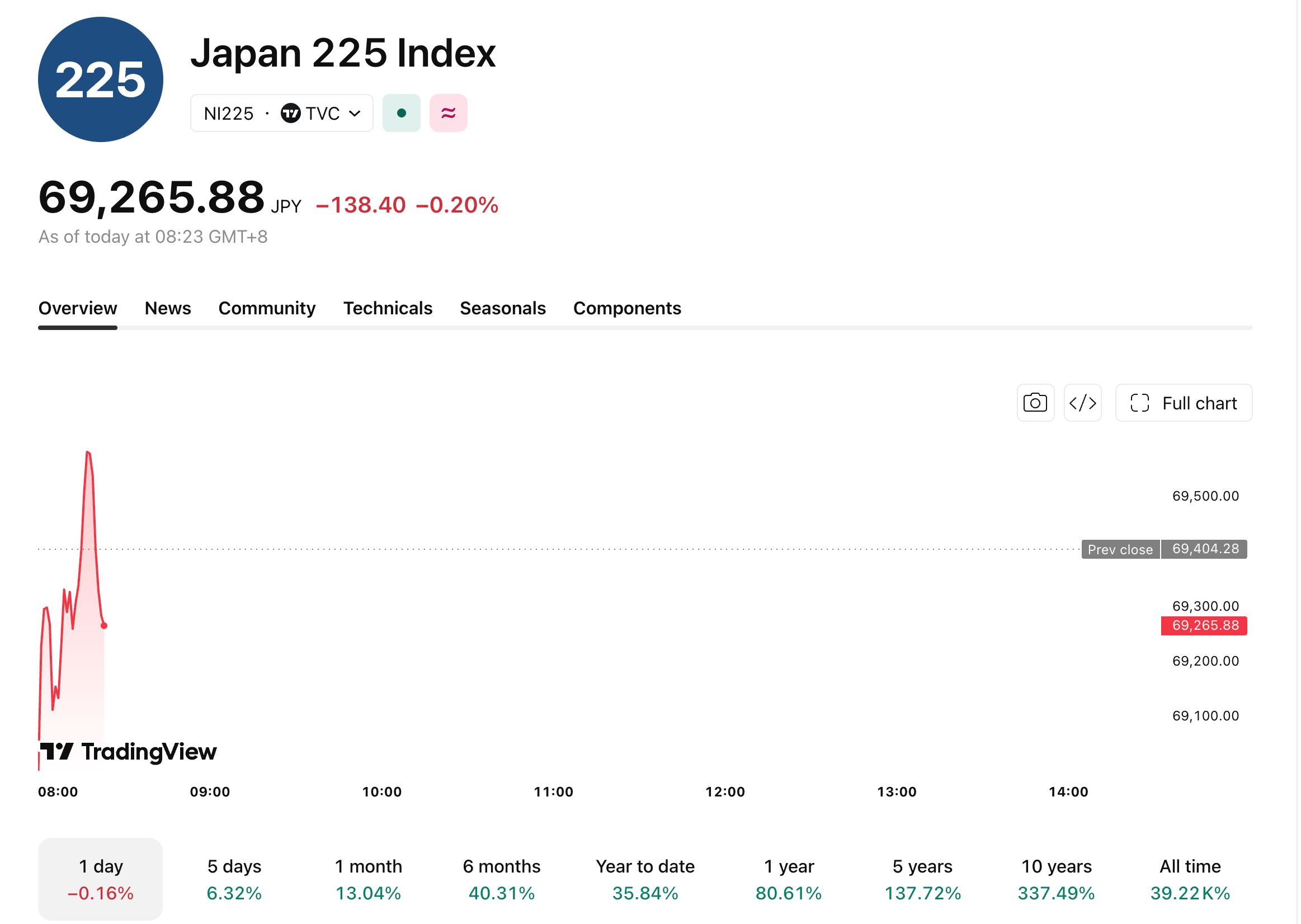This screenshot has height=924, width=1301.
Task: Click the 69,404.28 prev close value
Action: [x=1205, y=550]
